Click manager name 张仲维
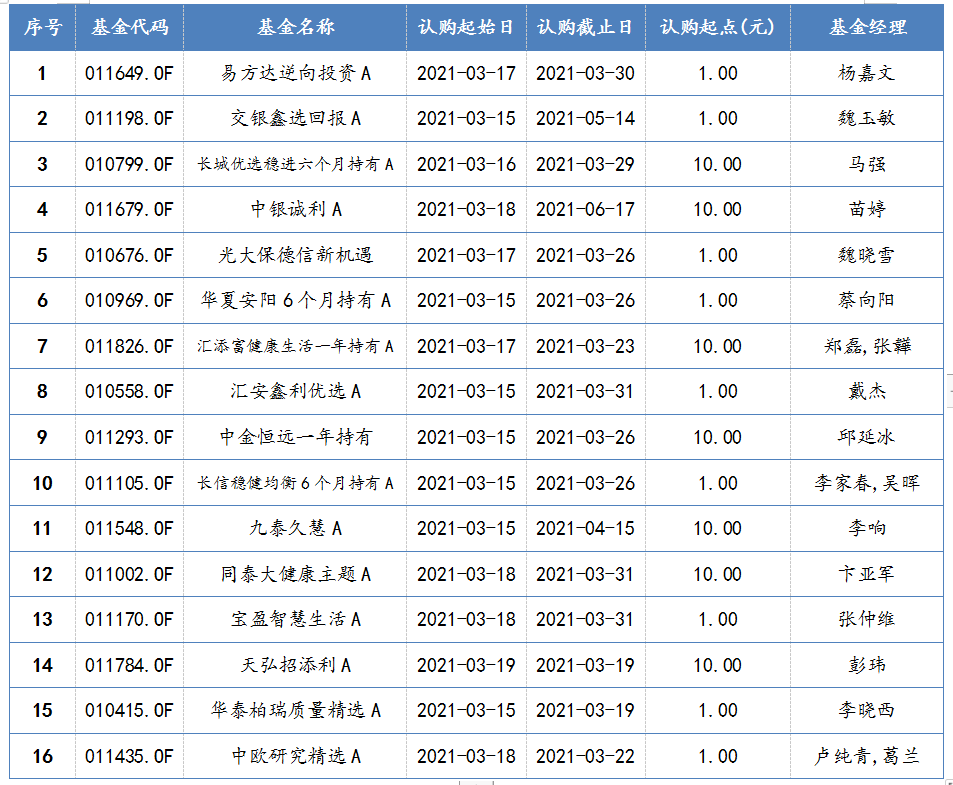Screen dimensions: 953x785 click(x=867, y=620)
